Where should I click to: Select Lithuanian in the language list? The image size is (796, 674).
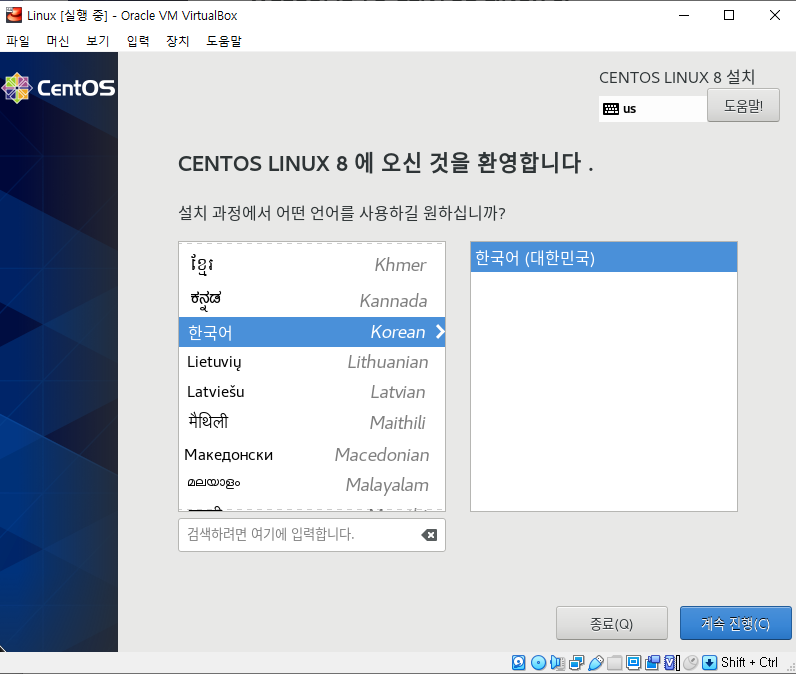click(312, 362)
